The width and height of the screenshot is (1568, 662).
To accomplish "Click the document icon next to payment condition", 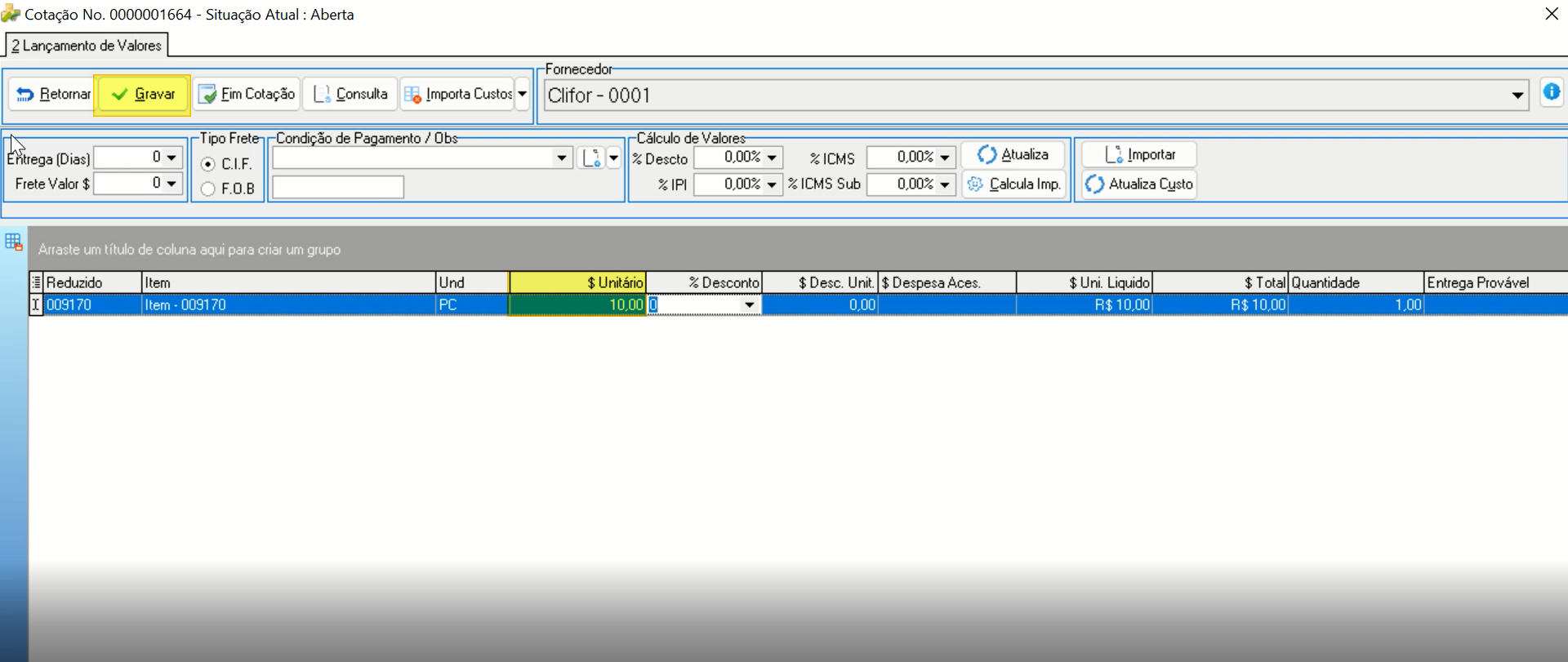I will pyautogui.click(x=591, y=158).
